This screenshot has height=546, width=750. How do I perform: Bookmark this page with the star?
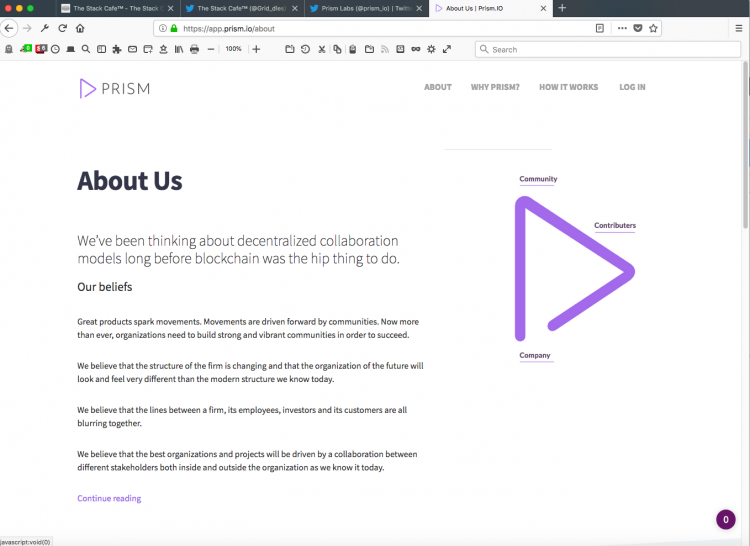coord(653,28)
